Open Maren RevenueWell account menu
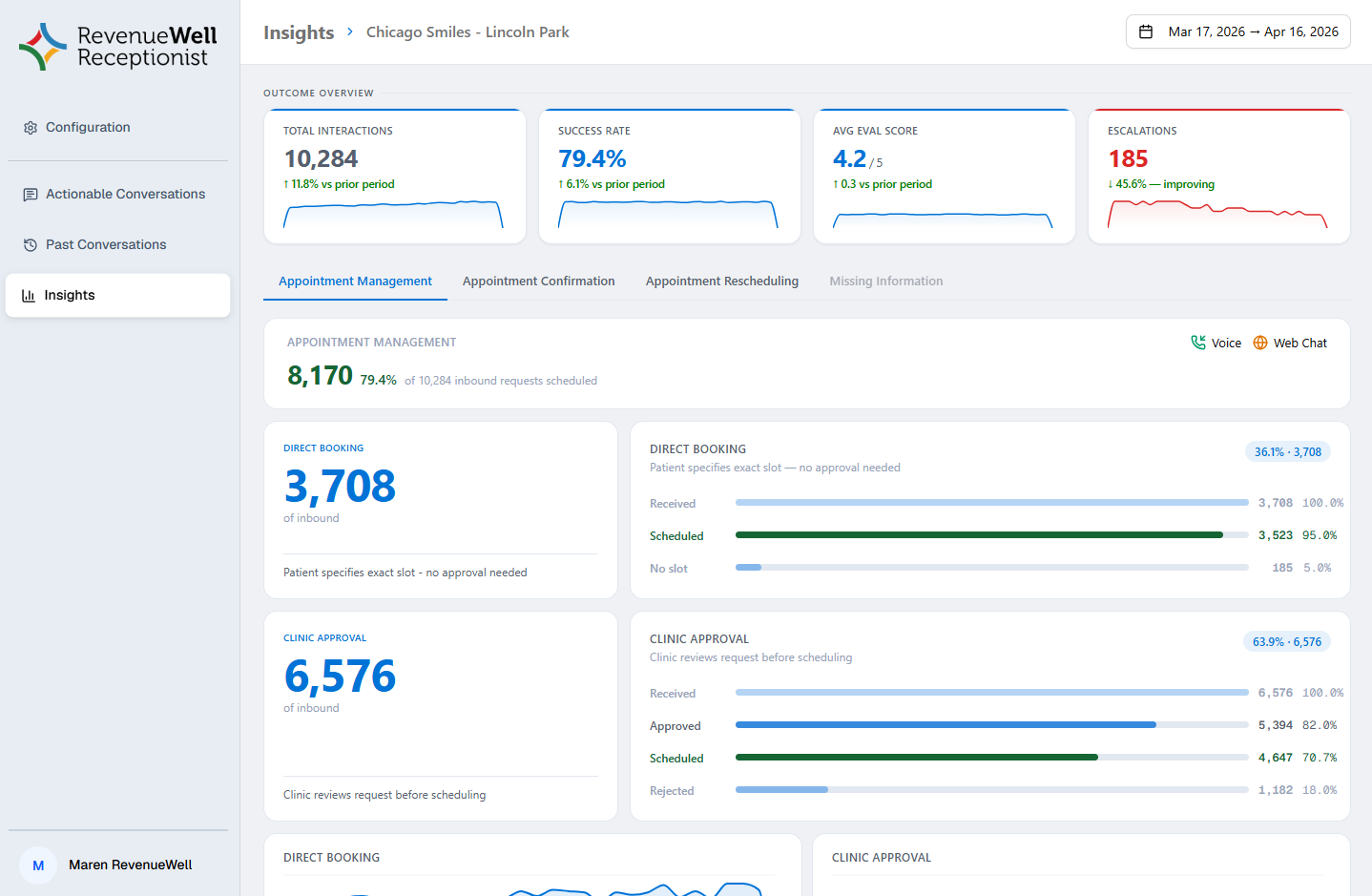The width and height of the screenshot is (1372, 896). pos(130,865)
